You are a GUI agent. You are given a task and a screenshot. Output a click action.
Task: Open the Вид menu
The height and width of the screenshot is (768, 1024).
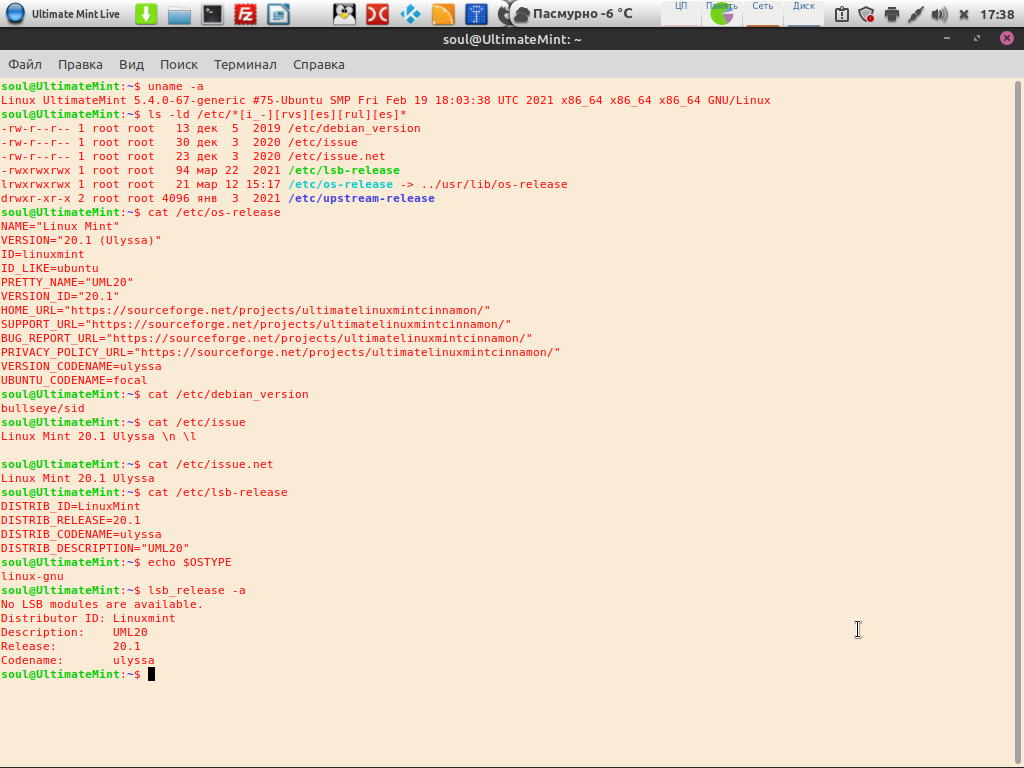click(x=131, y=65)
